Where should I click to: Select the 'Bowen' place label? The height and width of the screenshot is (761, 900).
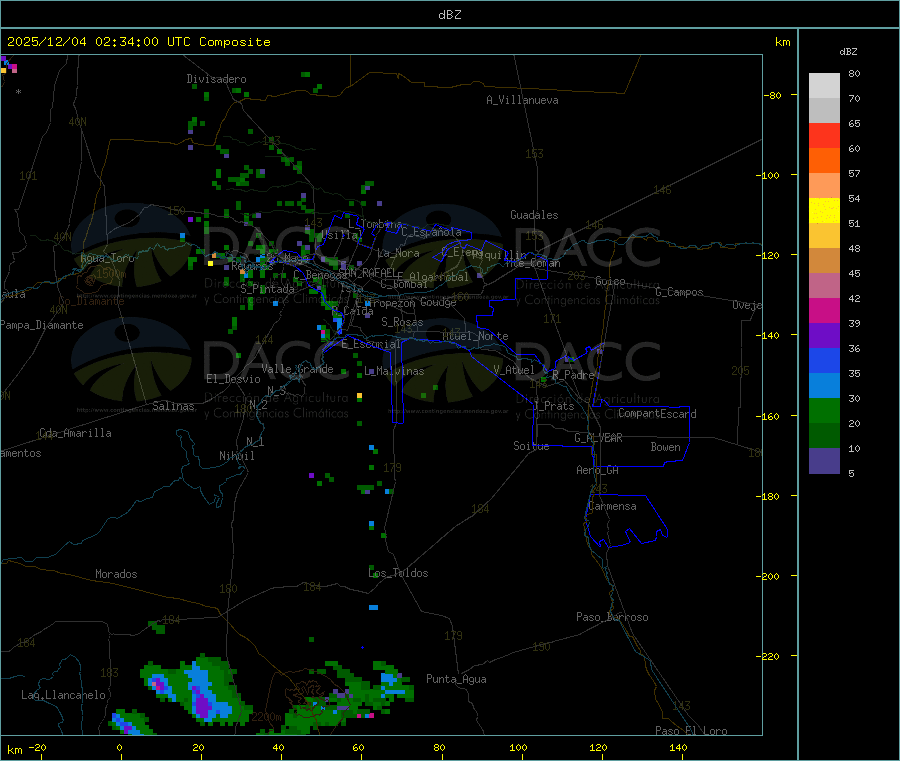point(665,447)
